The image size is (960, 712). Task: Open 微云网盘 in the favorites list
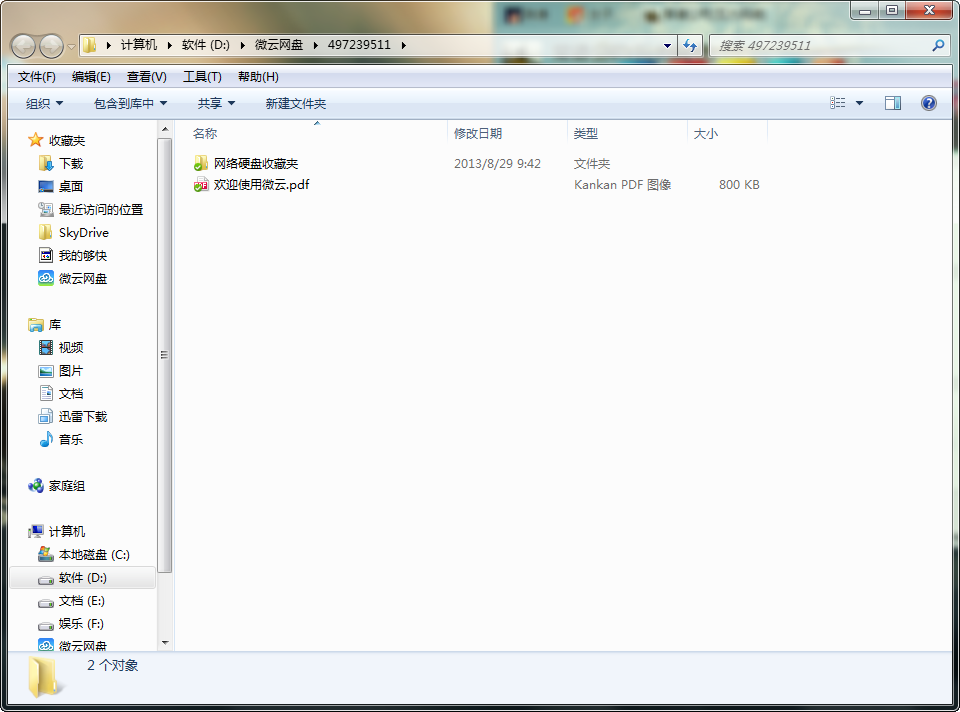point(82,279)
